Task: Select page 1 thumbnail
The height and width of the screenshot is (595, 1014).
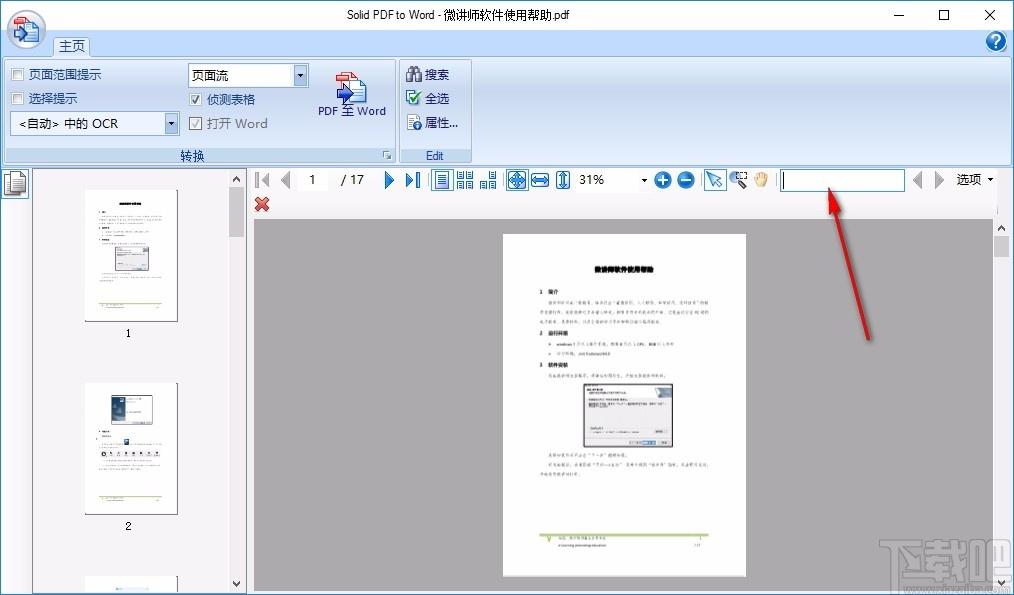Action: tap(131, 255)
